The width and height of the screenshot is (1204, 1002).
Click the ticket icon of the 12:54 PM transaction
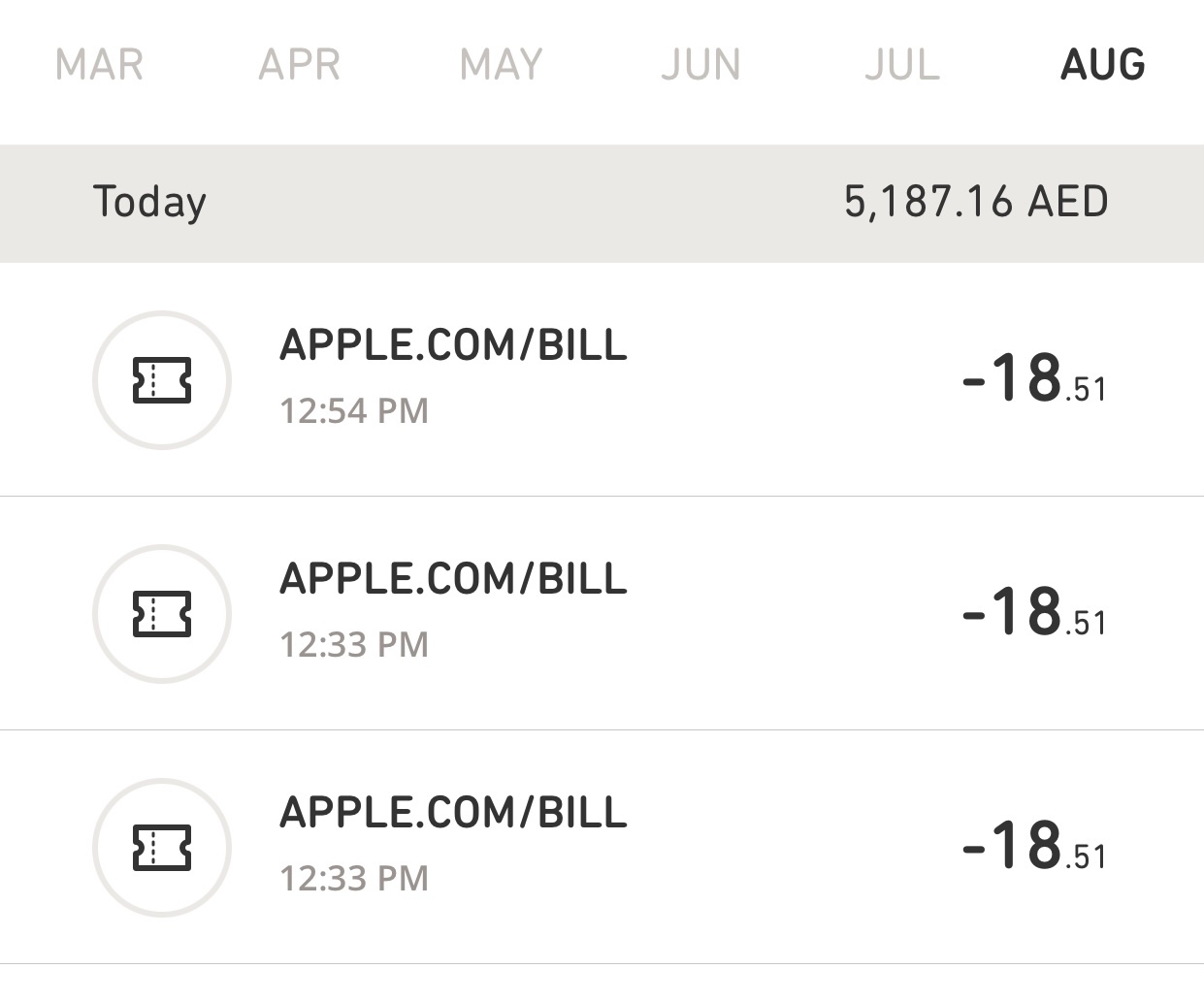click(161, 380)
